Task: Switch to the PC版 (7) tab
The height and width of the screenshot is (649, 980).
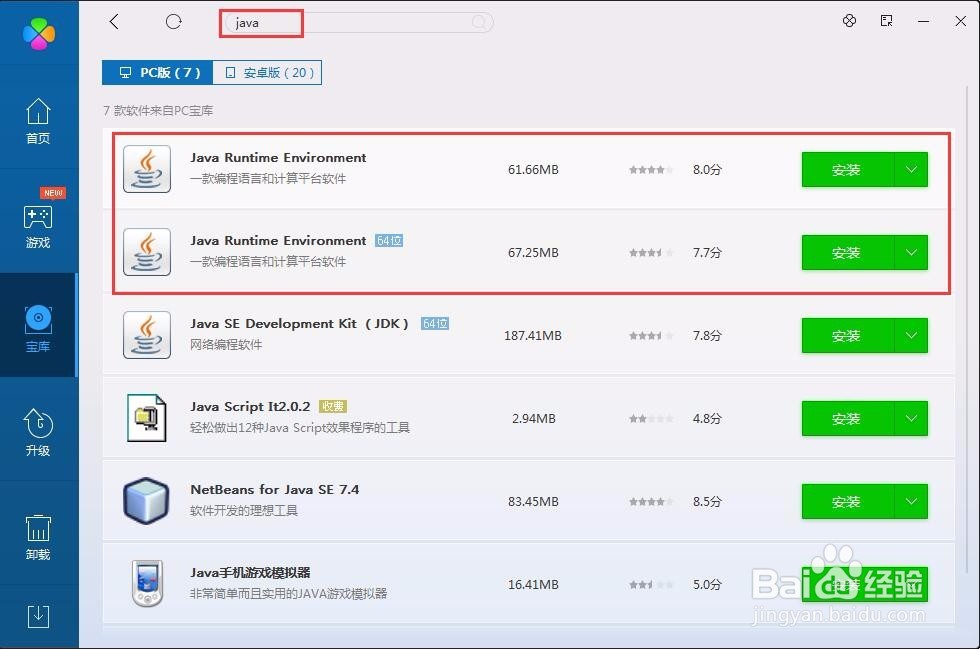Action: tap(158, 73)
